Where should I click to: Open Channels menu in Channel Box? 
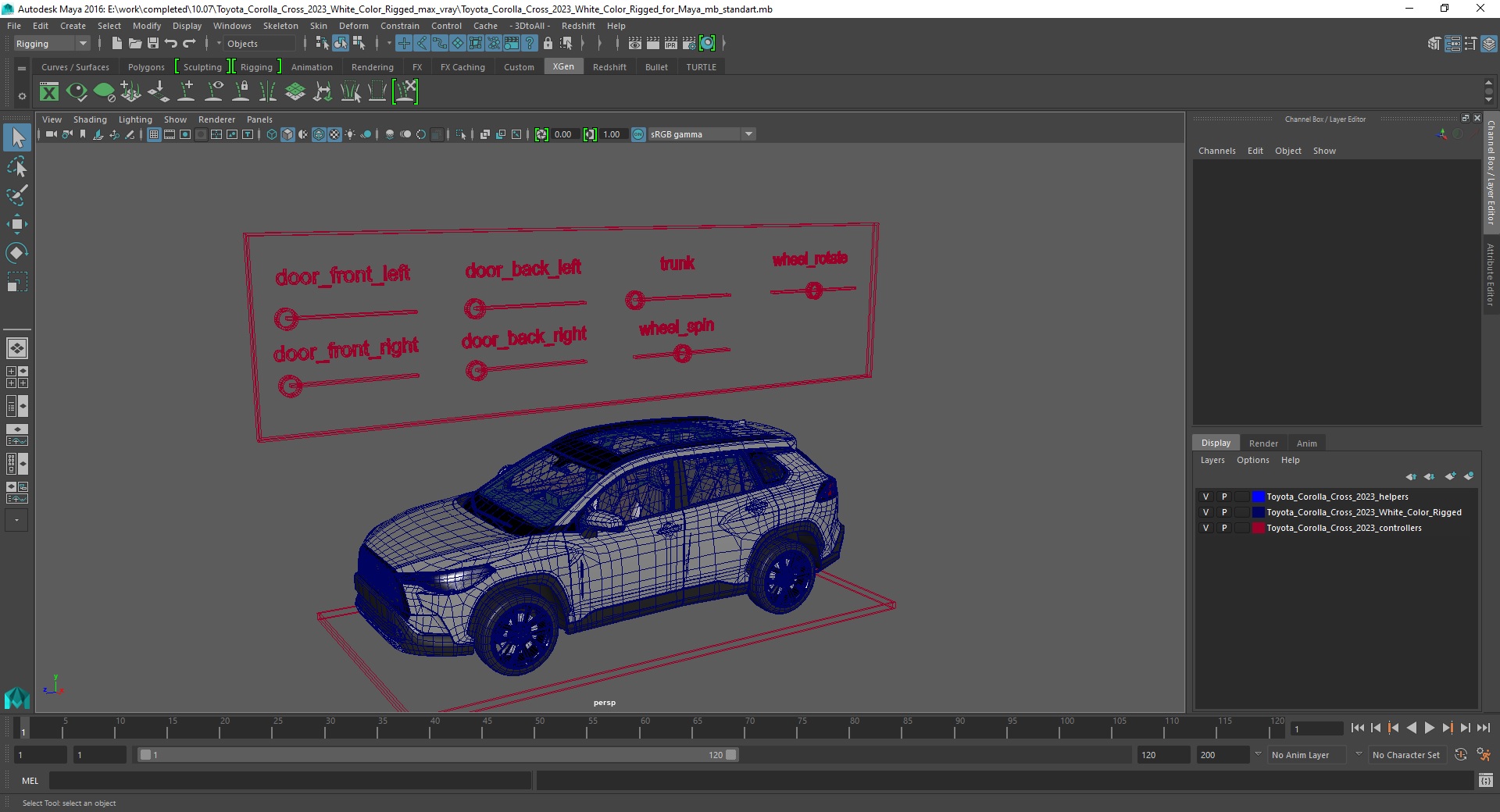[1216, 151]
